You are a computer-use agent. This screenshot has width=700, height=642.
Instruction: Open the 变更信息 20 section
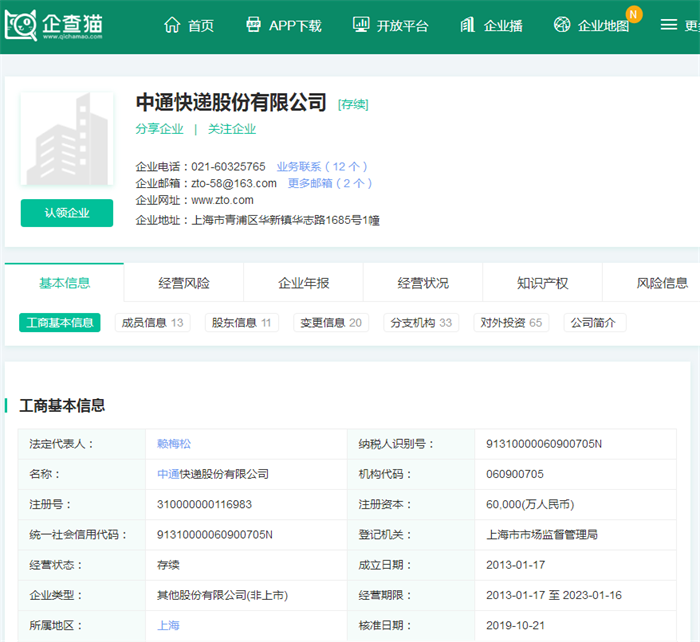tap(331, 322)
